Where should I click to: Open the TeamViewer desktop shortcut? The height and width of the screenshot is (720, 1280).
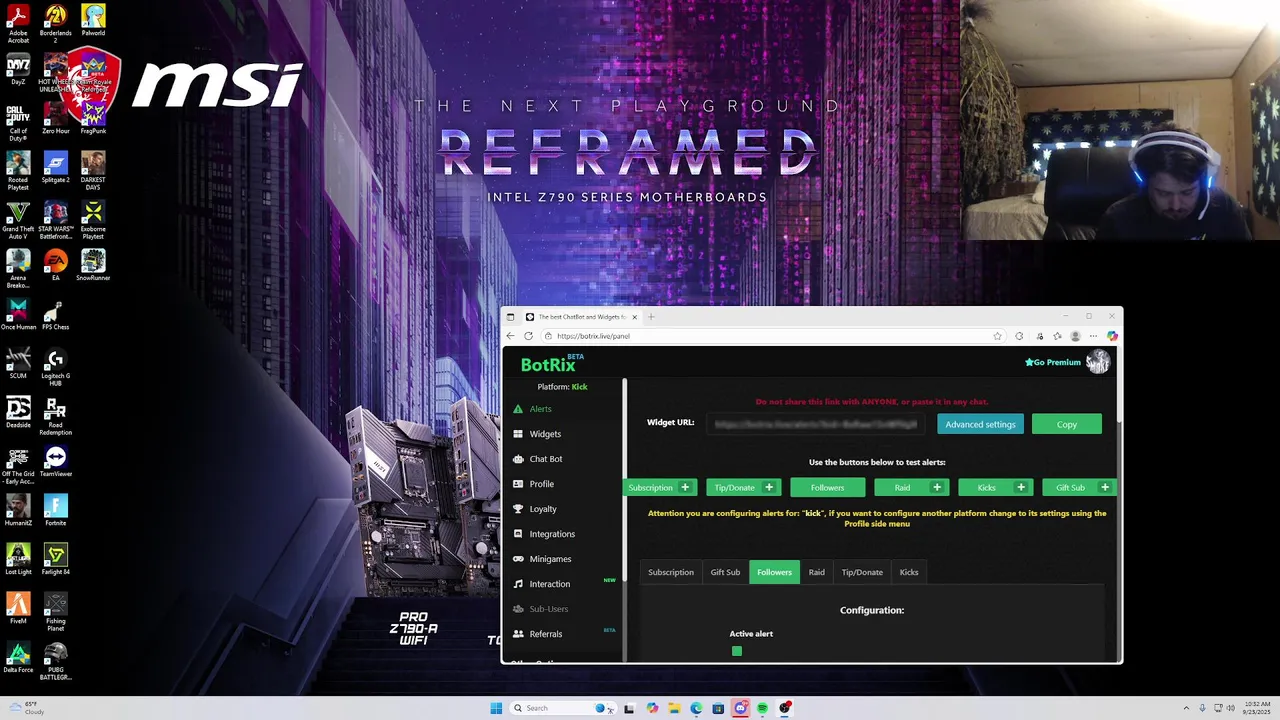coord(55,461)
